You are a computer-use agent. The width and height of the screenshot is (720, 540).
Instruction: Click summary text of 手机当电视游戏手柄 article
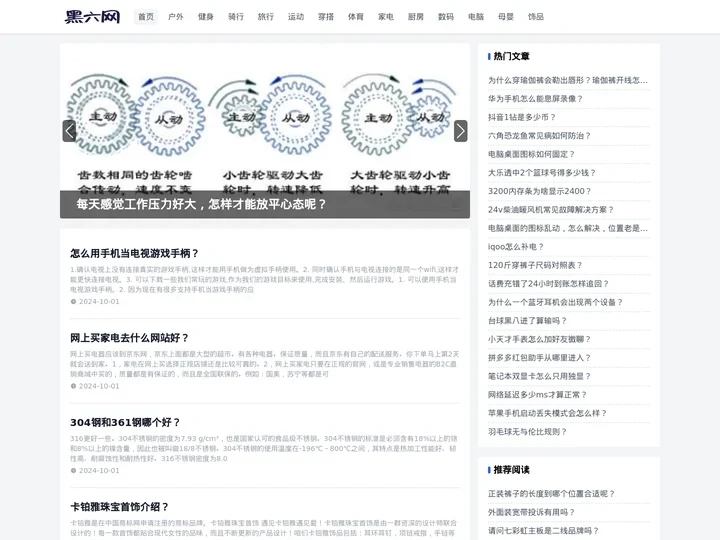264,280
